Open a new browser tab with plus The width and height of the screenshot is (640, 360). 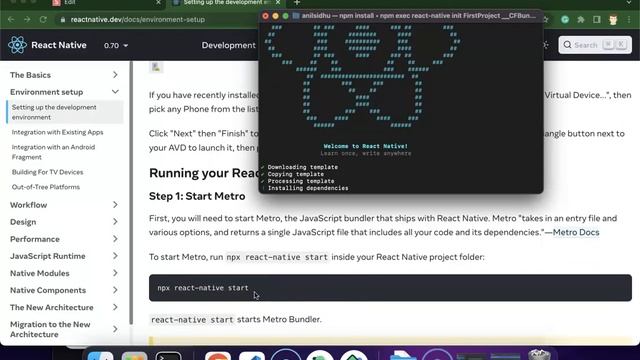[x=297, y=2]
